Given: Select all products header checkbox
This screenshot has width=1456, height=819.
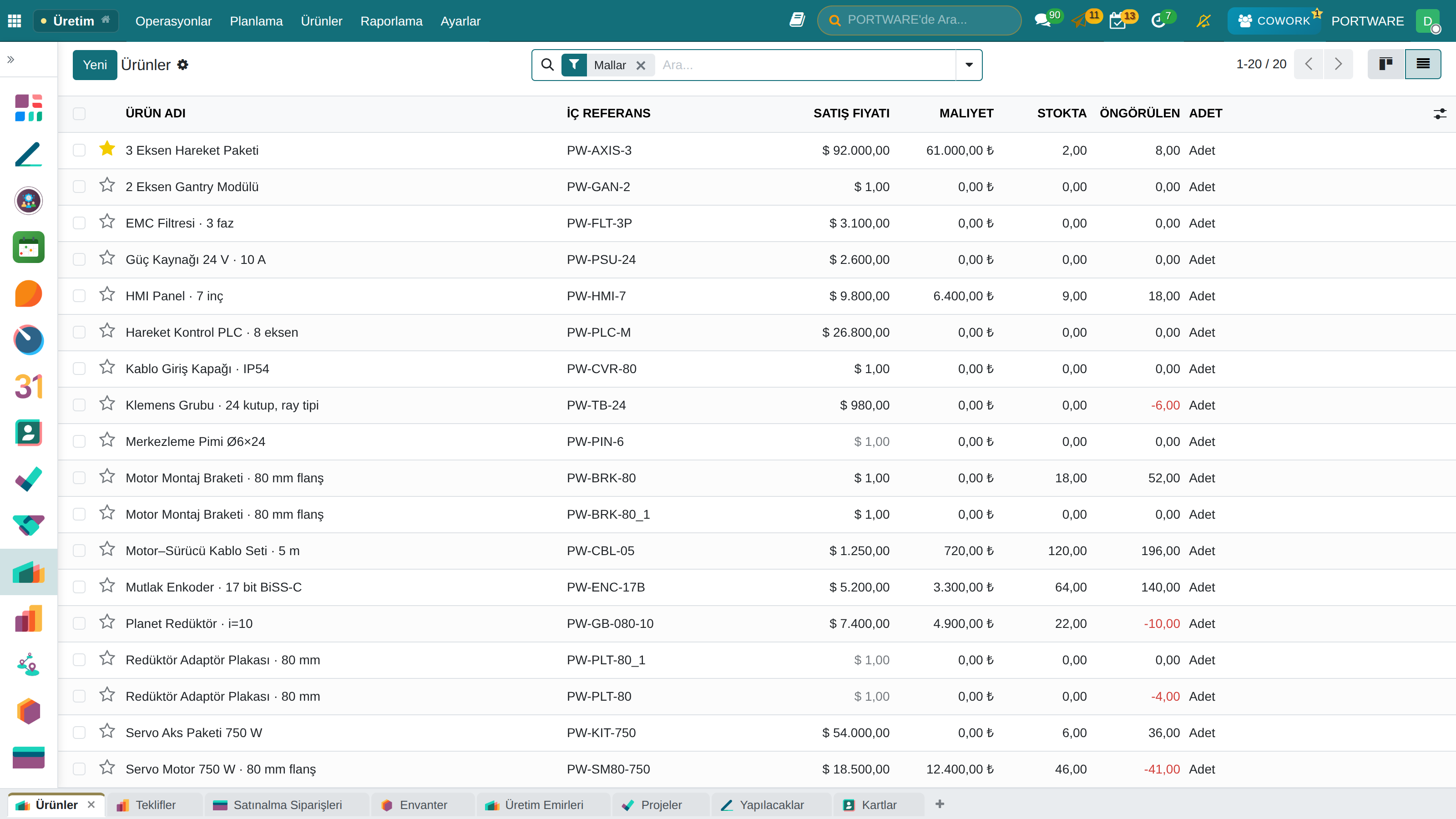Looking at the screenshot, I should tap(79, 114).
